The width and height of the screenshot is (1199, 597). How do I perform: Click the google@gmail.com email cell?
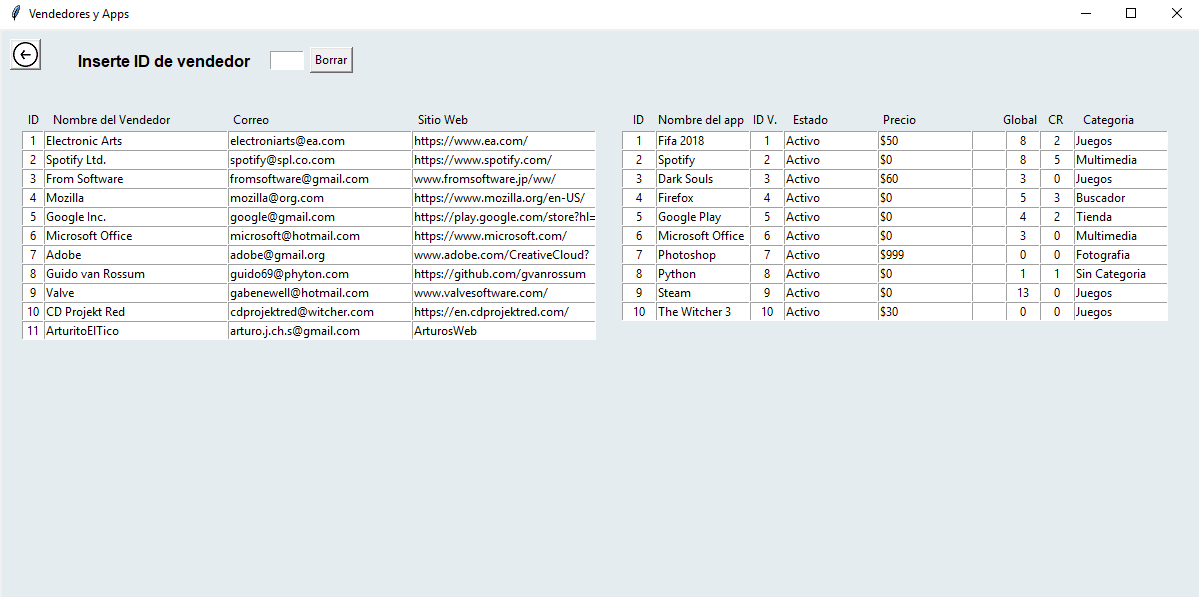pyautogui.click(x=320, y=217)
